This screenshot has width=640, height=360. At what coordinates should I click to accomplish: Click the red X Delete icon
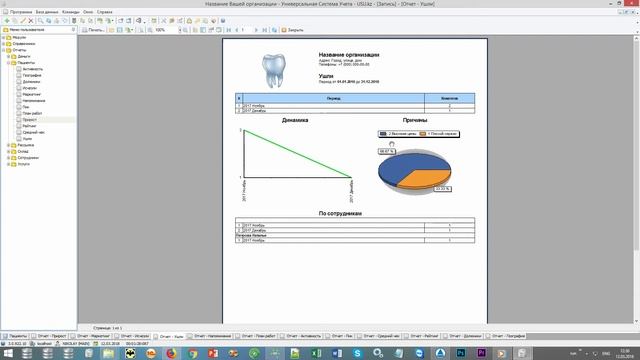point(31,20)
